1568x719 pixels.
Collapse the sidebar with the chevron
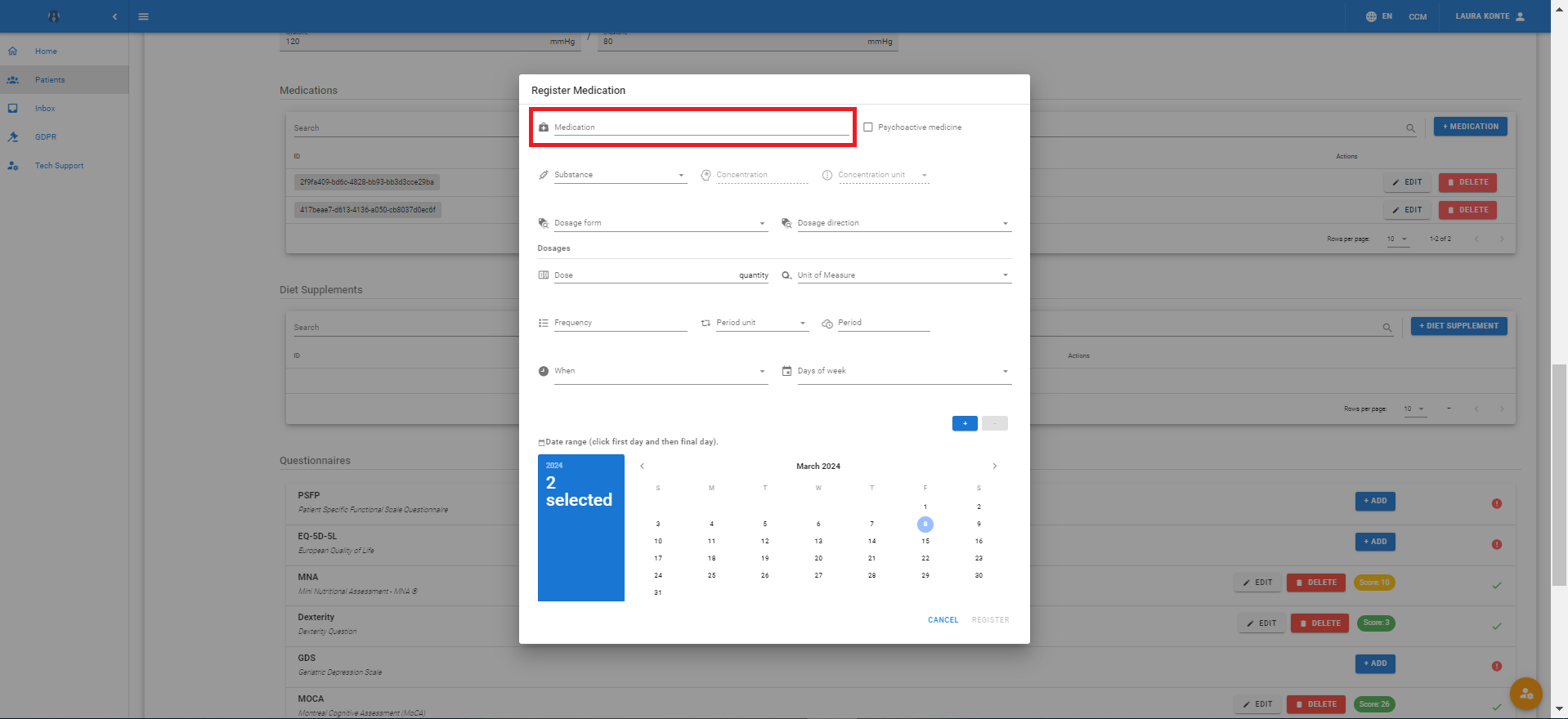coord(114,16)
